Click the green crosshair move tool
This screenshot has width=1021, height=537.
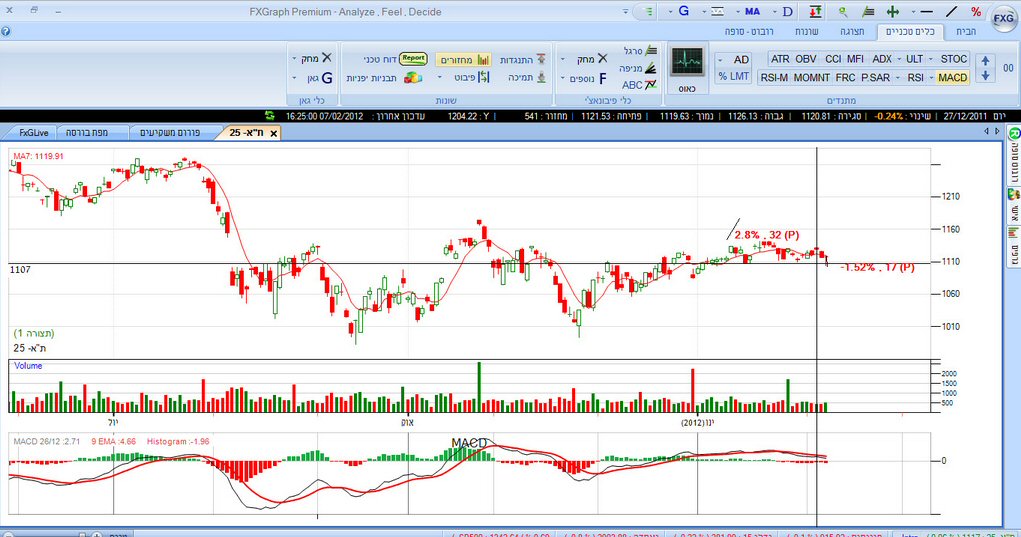(x=893, y=12)
